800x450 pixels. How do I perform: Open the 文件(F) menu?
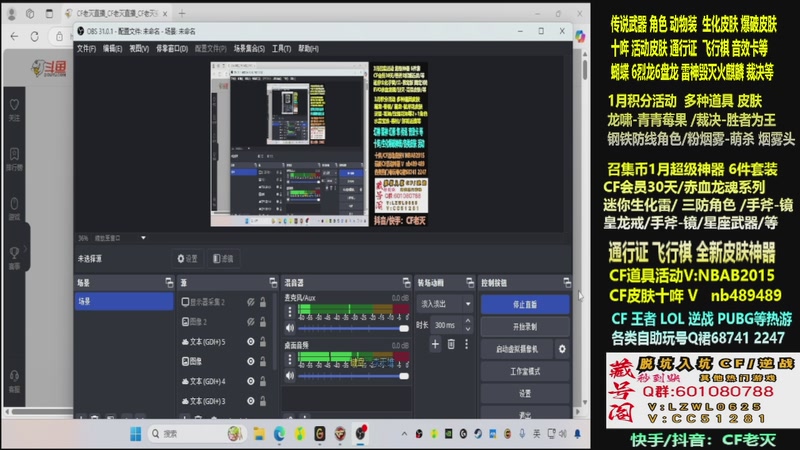pos(86,48)
